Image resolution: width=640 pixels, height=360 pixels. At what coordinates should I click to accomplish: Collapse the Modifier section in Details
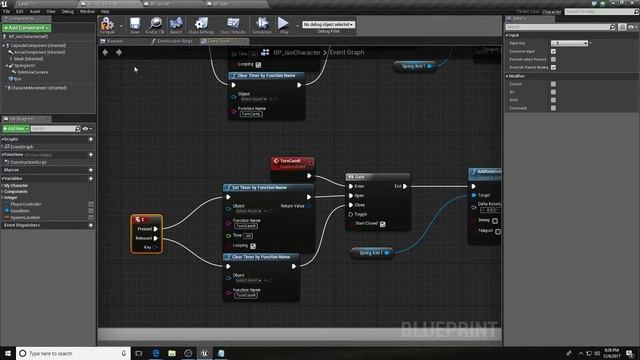point(507,76)
